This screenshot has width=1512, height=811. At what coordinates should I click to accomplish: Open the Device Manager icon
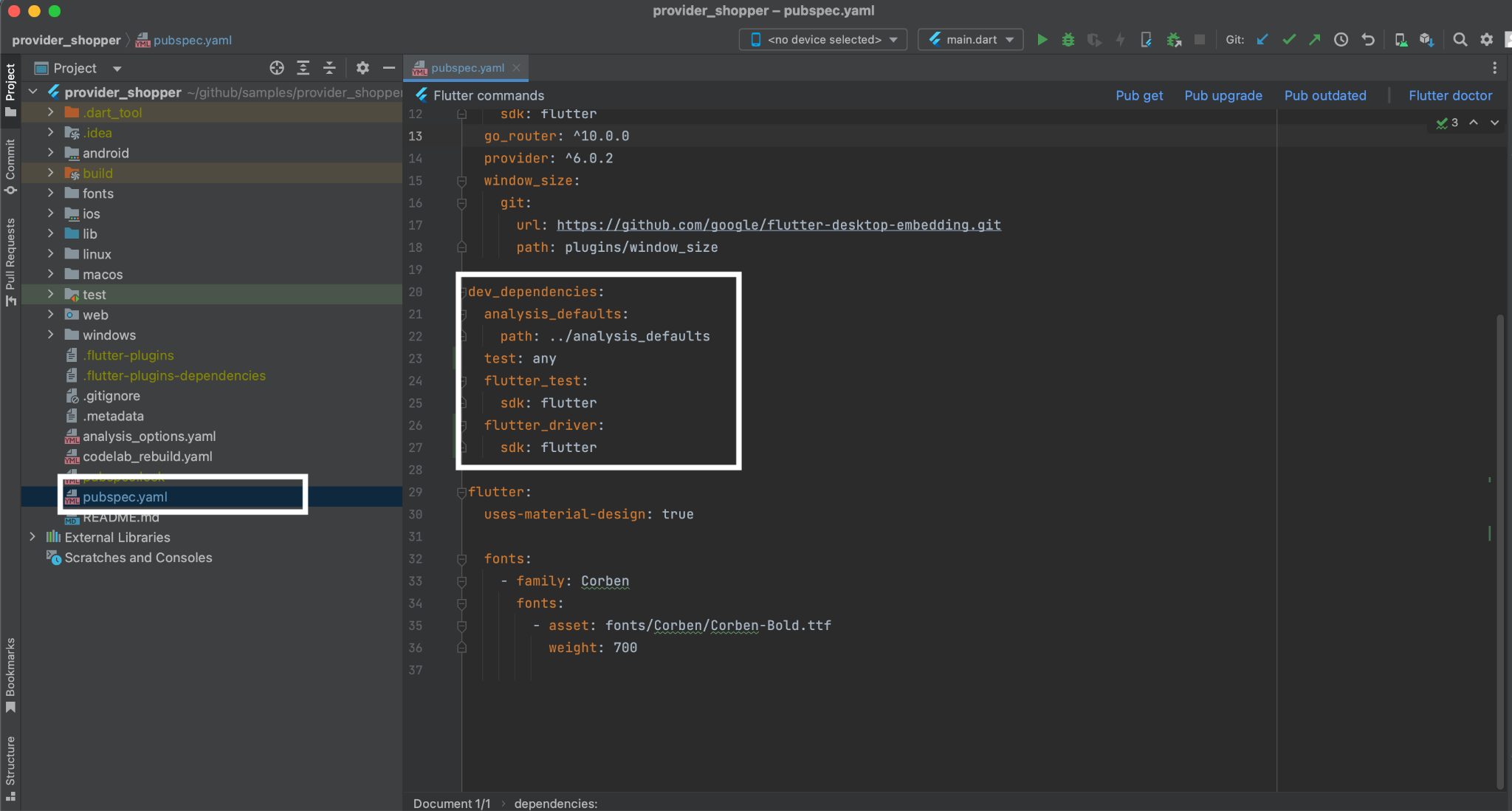coord(1401,40)
